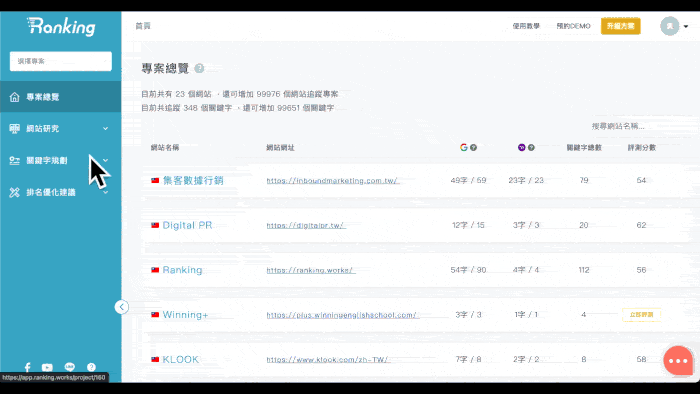Image resolution: width=700 pixels, height=394 pixels.
Task: Visit the inboundmarketing.com.tw URL
Action: (x=332, y=180)
